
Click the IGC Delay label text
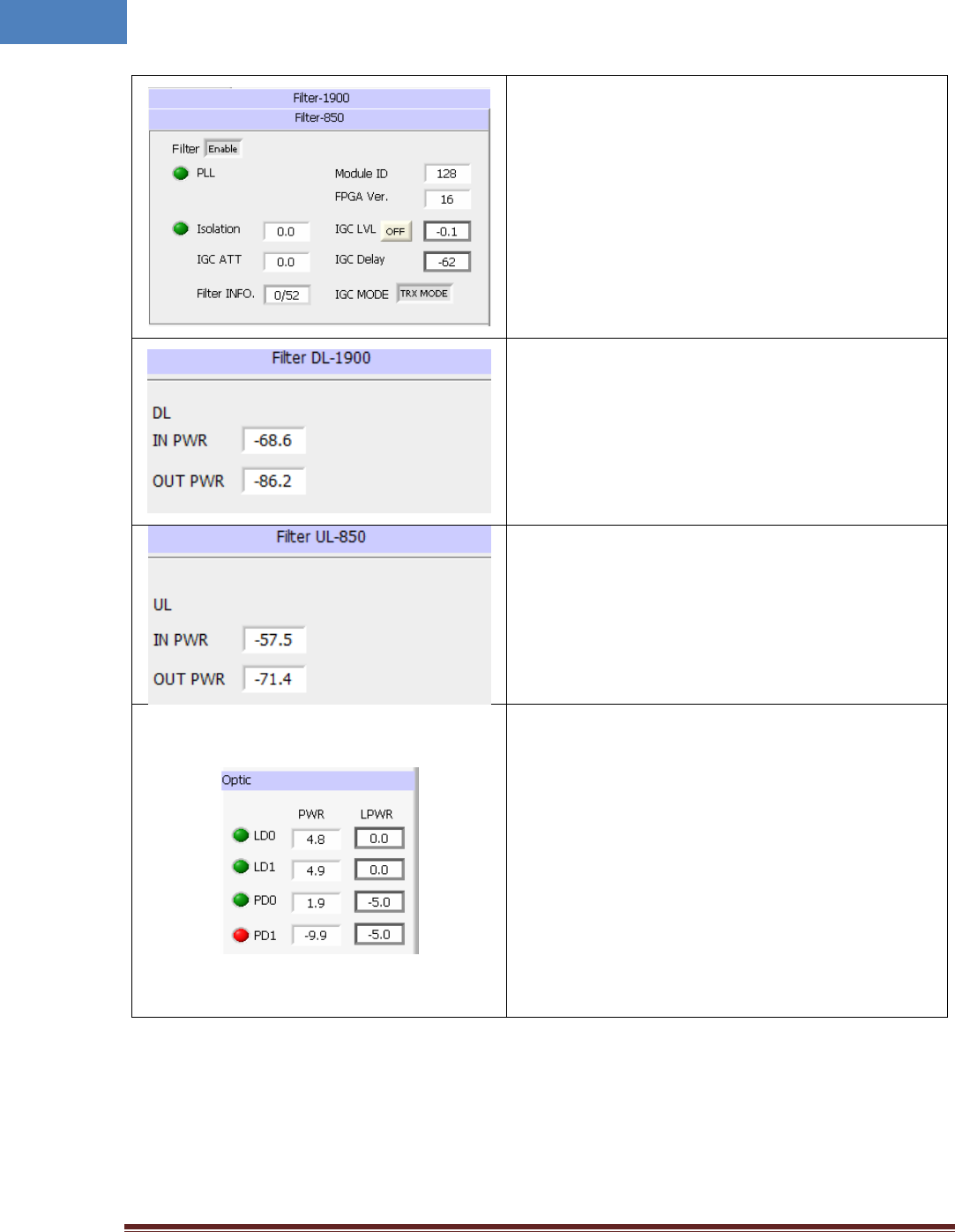(360, 259)
